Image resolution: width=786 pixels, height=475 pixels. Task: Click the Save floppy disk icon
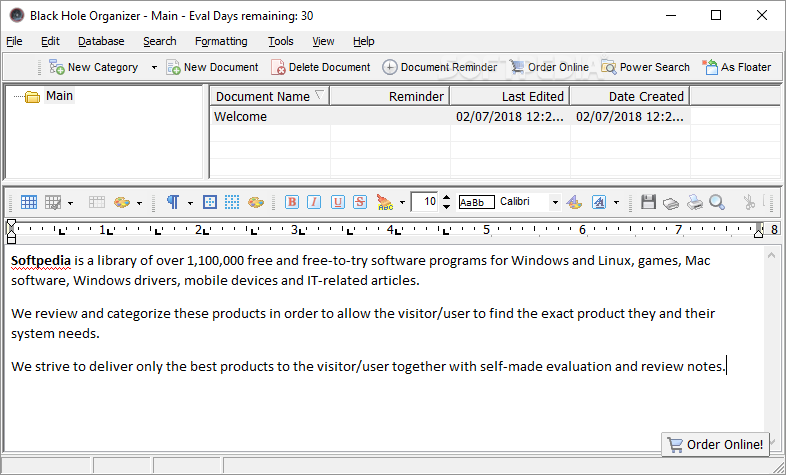coord(648,202)
